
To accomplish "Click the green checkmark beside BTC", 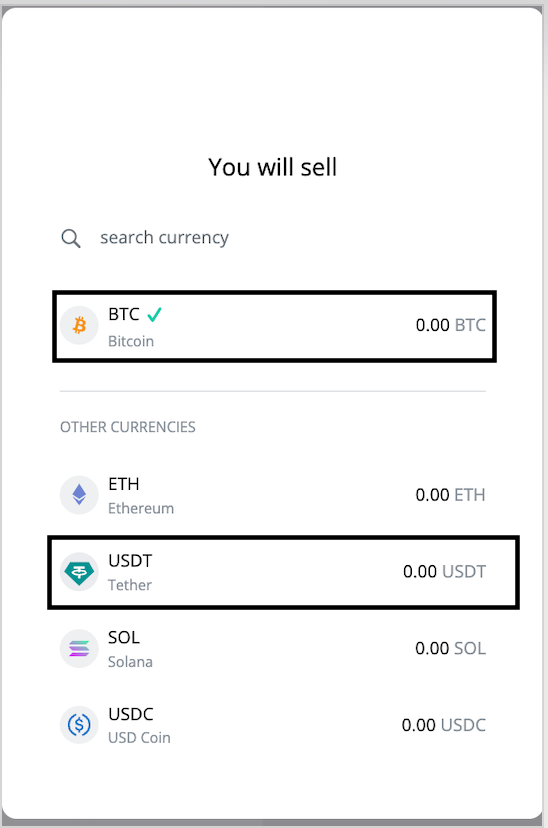I will pyautogui.click(x=154, y=315).
